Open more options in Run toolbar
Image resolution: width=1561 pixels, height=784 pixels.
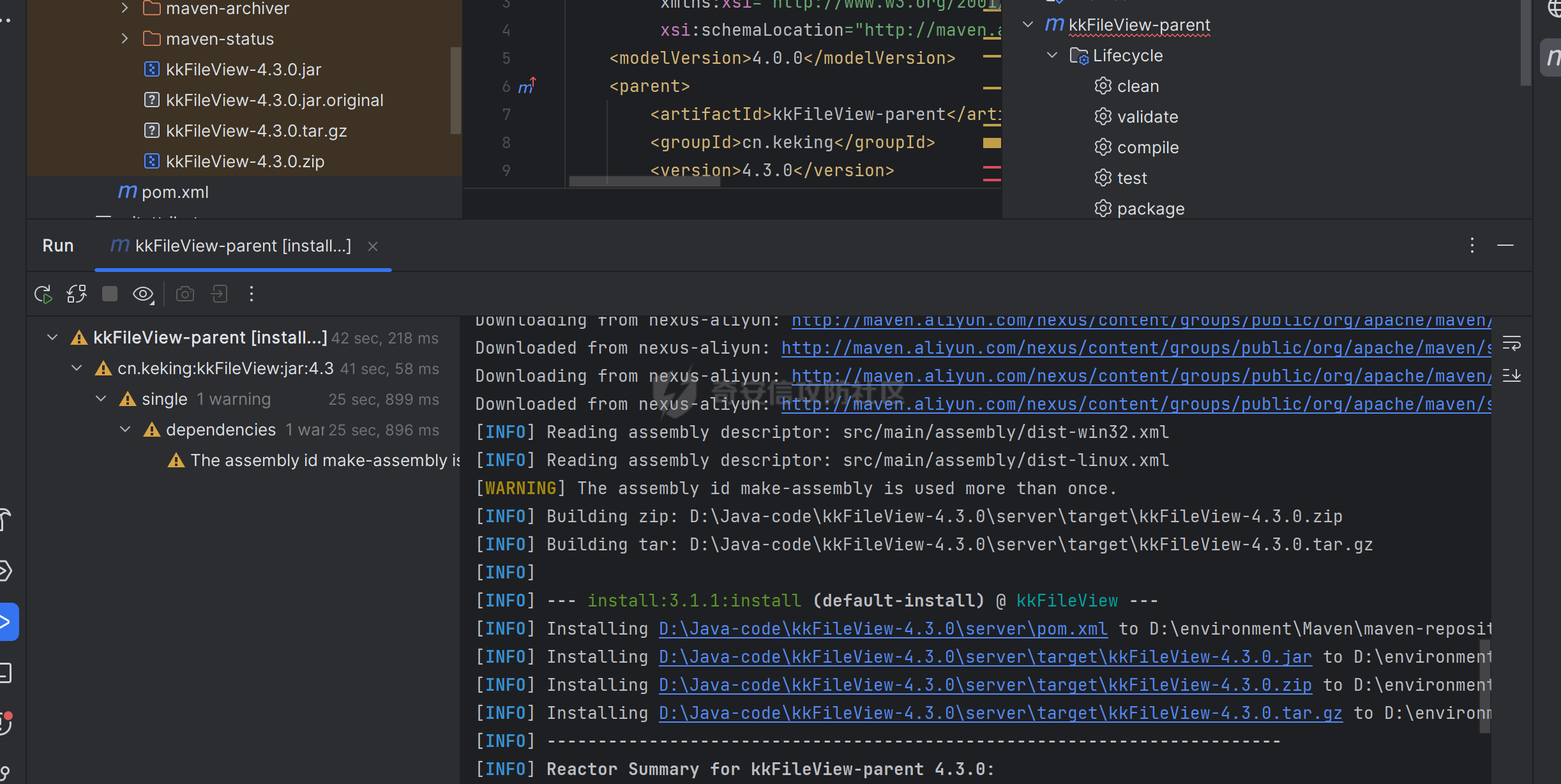pos(252,294)
